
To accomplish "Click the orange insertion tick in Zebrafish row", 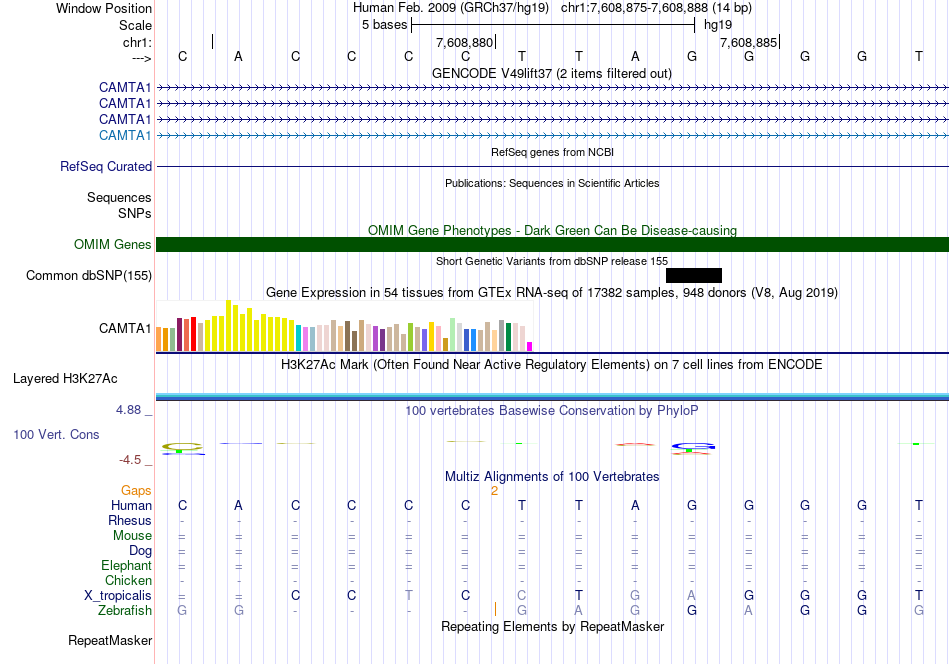I will point(496,609).
